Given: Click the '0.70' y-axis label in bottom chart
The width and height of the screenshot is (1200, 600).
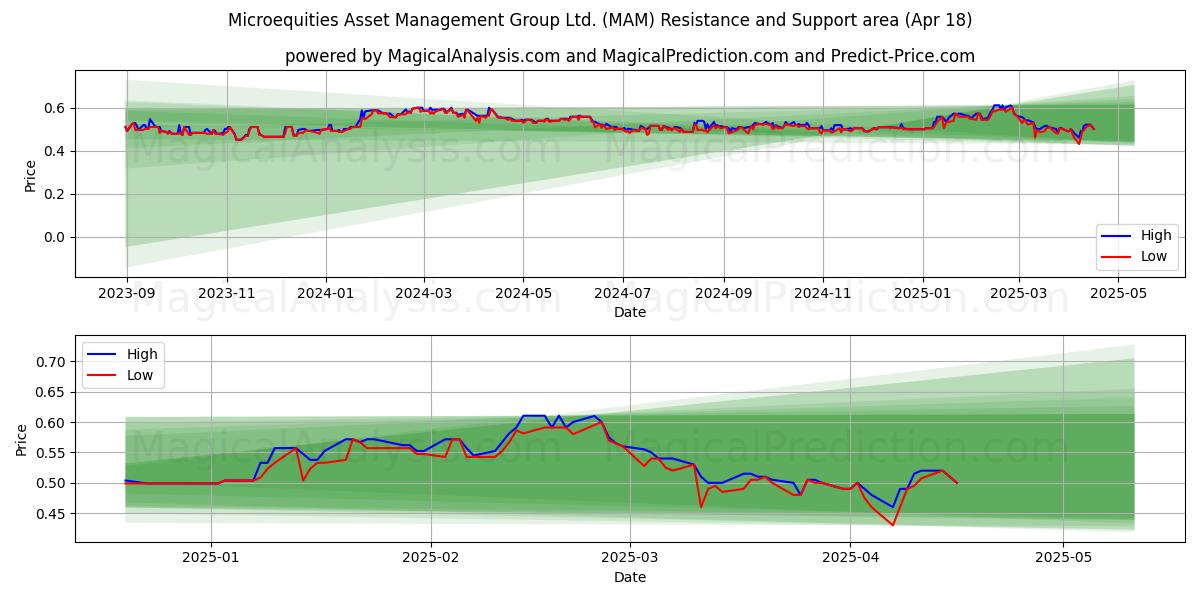Looking at the screenshot, I should (51, 362).
